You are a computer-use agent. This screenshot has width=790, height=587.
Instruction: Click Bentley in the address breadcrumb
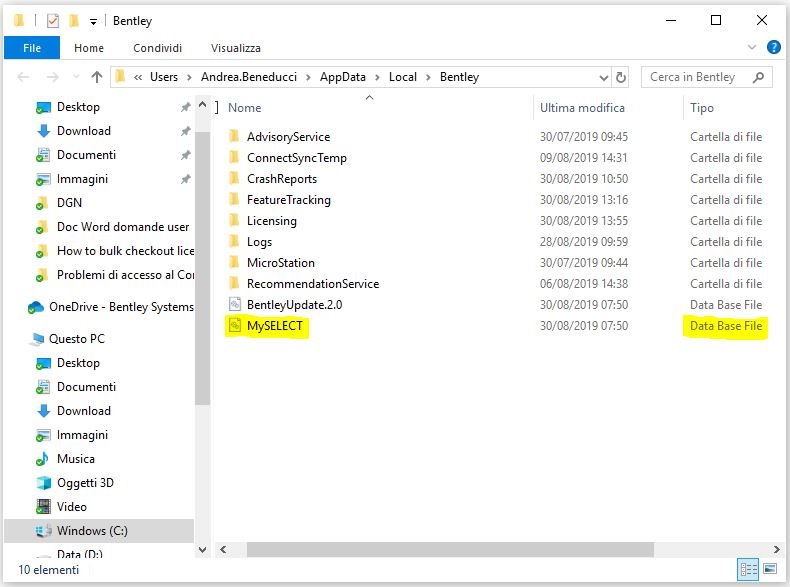[459, 77]
